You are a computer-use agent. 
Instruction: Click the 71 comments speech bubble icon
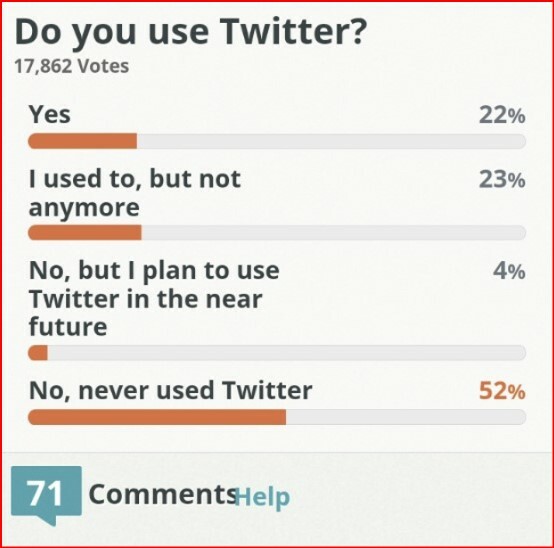(46, 495)
